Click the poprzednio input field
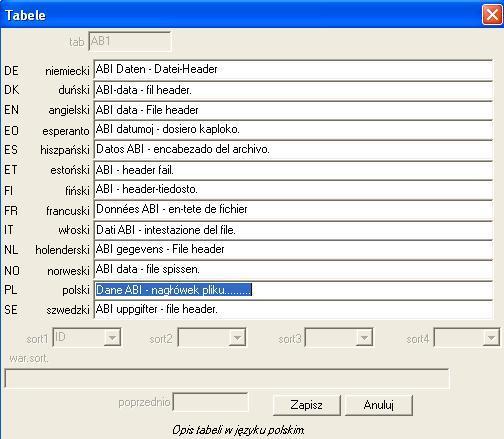 211,402
